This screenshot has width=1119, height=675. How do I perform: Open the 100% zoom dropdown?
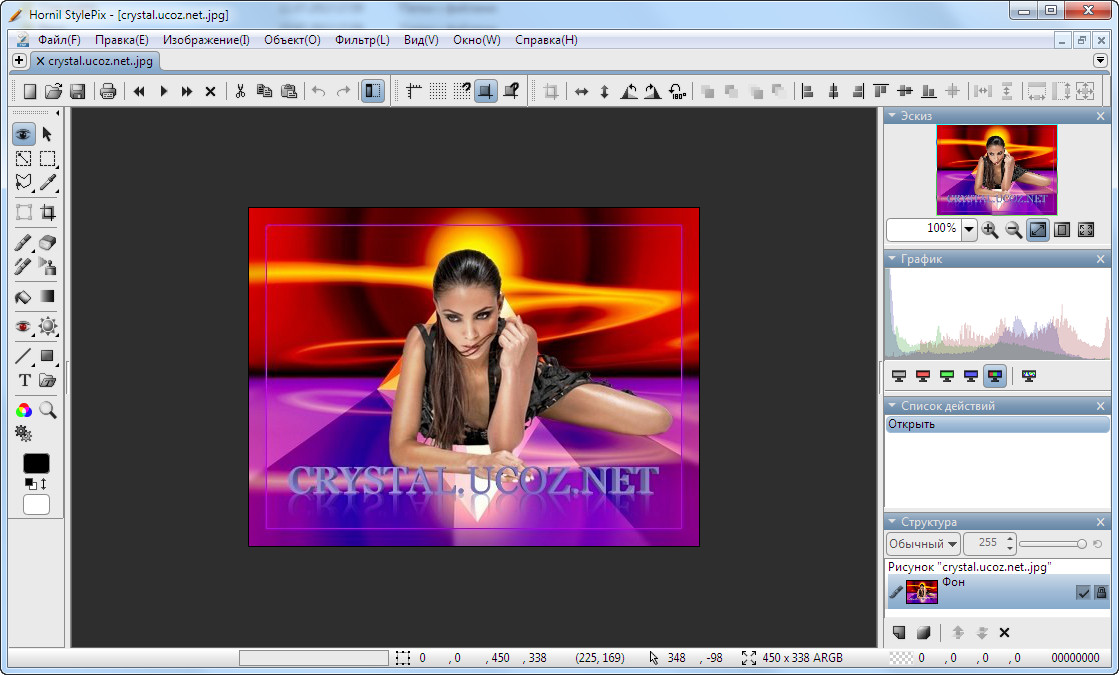click(969, 229)
